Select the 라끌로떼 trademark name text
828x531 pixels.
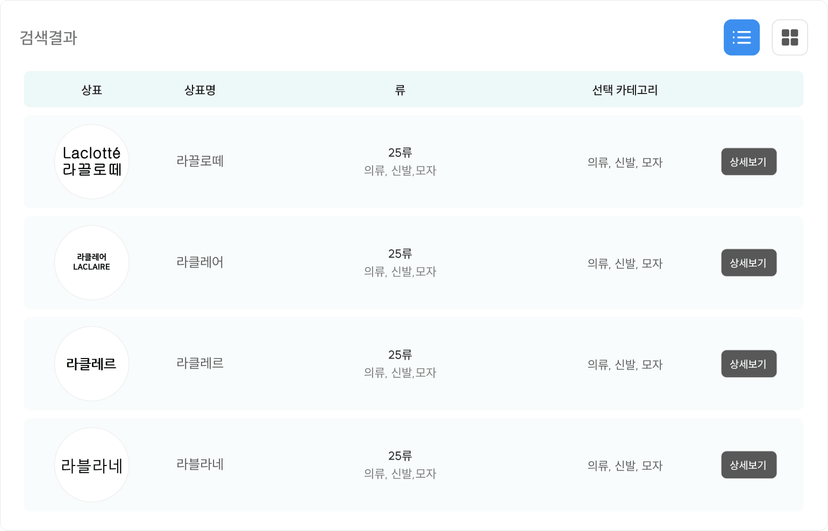point(200,161)
